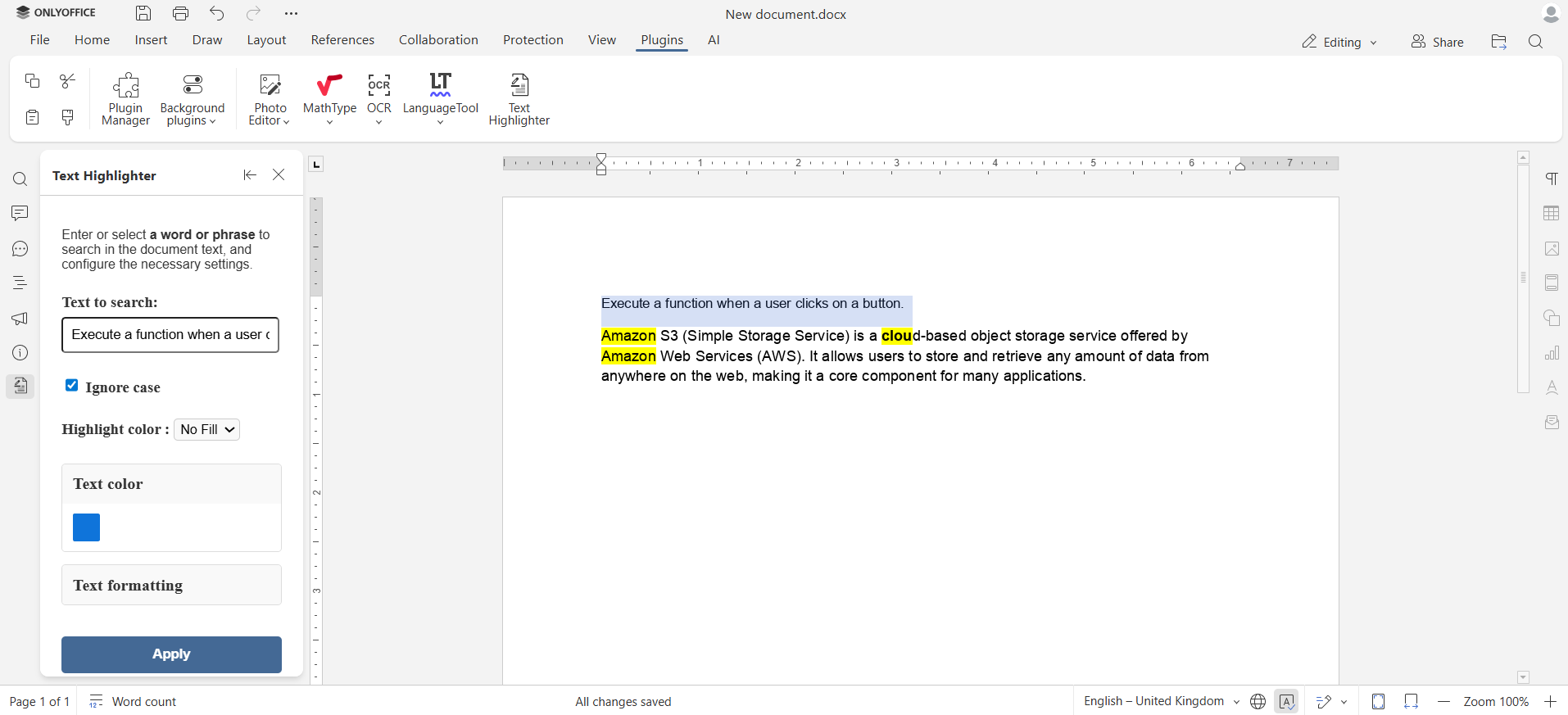Collapse the Text Highlighter panel

250,174
